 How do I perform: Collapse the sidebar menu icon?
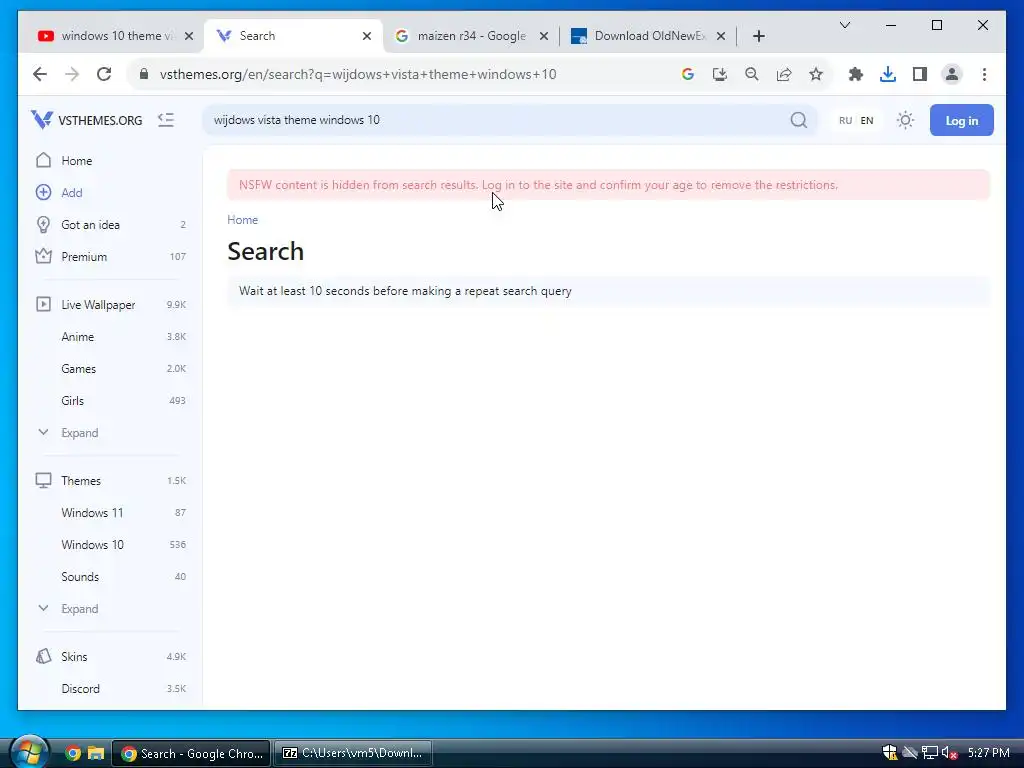pos(166,120)
